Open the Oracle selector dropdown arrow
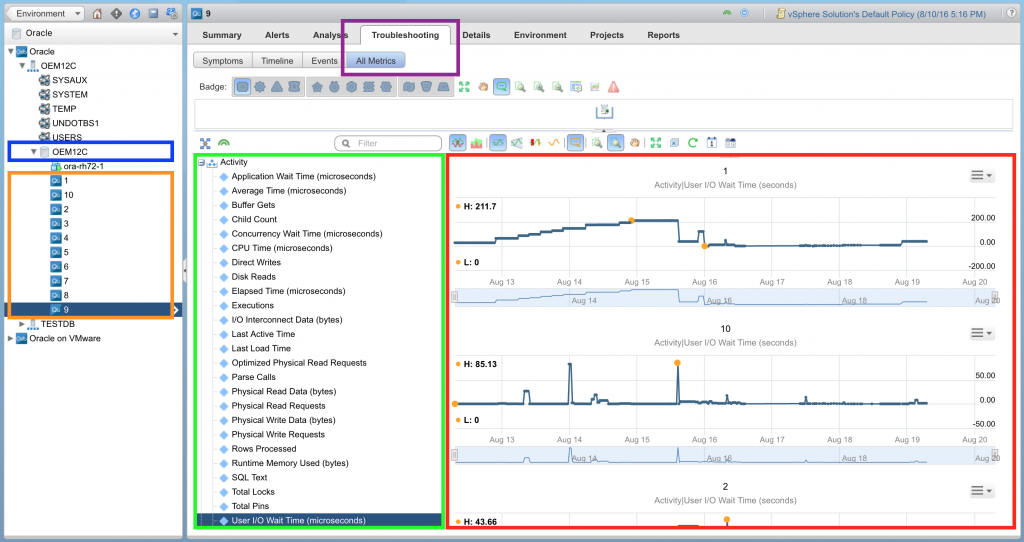Image resolution: width=1024 pixels, height=542 pixels. pos(175,33)
